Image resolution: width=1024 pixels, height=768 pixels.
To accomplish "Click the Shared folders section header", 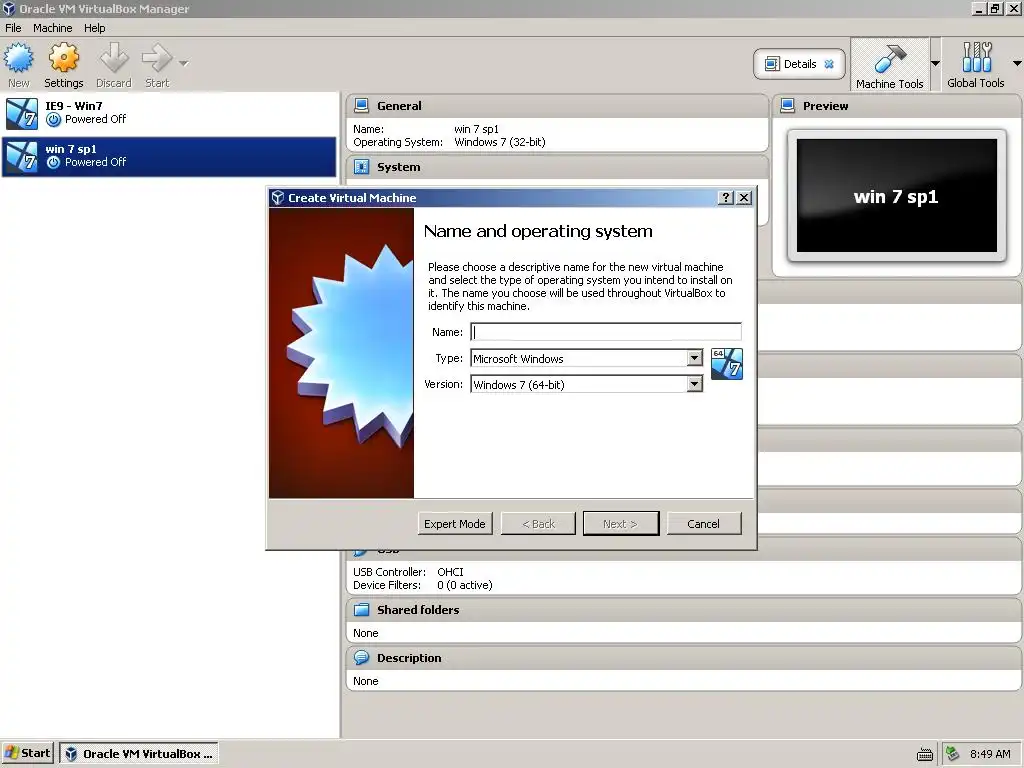I will (684, 610).
